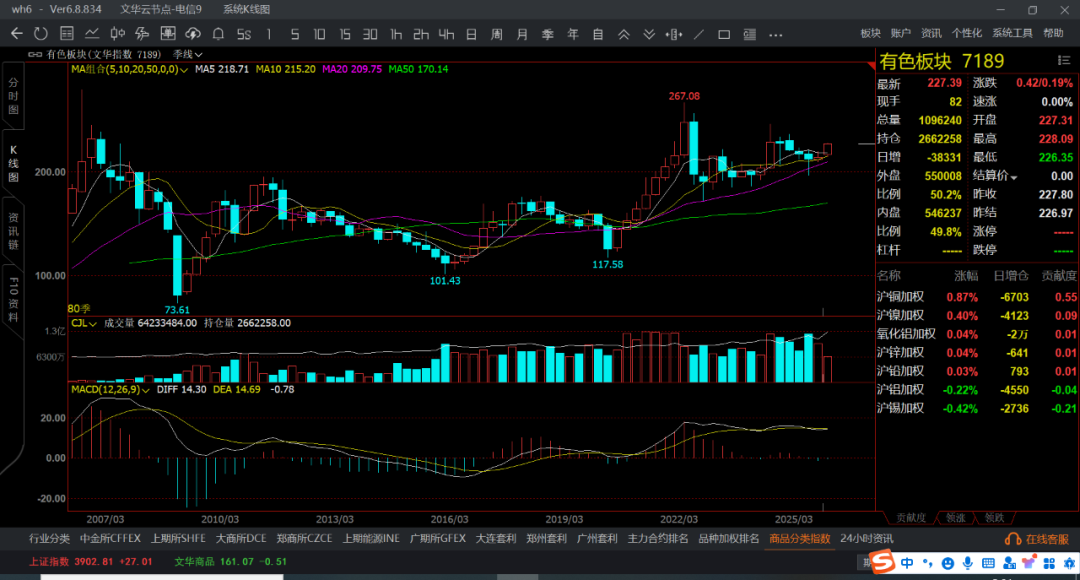Expand the 结算价 dropdown arrow

(x=1014, y=177)
